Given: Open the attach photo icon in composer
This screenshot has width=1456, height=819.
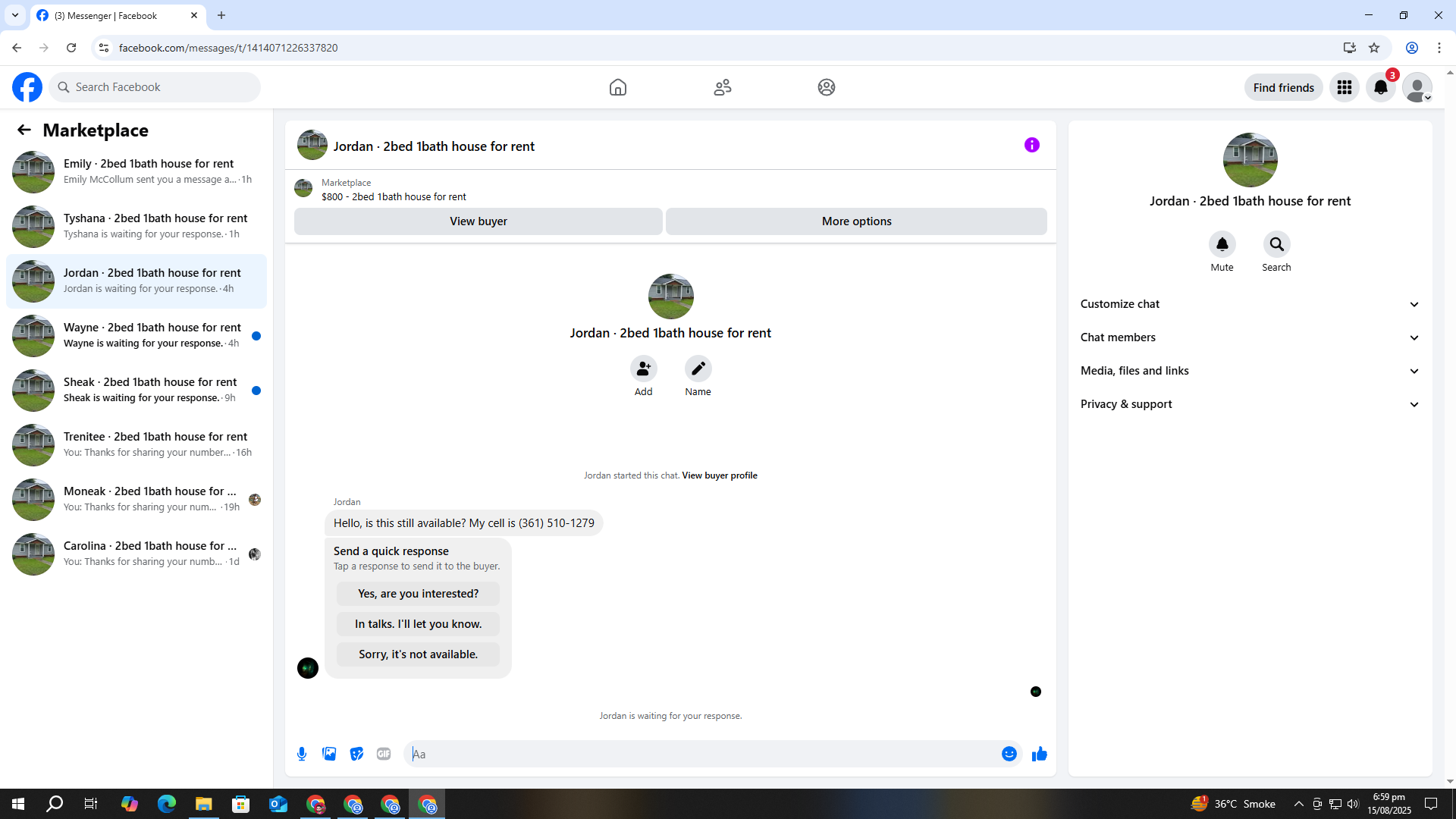Looking at the screenshot, I should pos(329,754).
